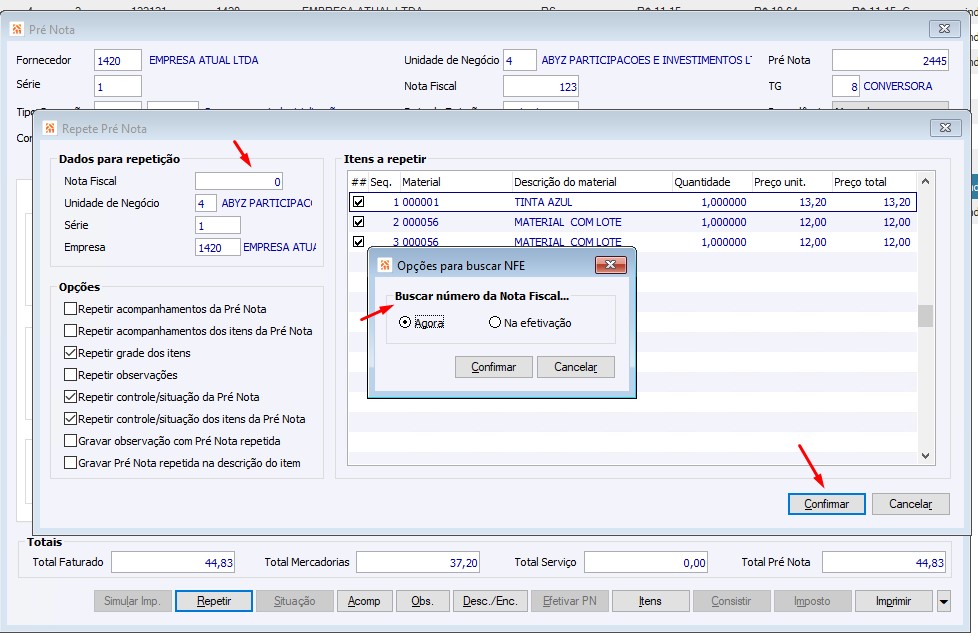Screen dimensions: 978x636
Task: Click the Opções para buscar NFE dialog icon
Action: pyautogui.click(x=385, y=266)
